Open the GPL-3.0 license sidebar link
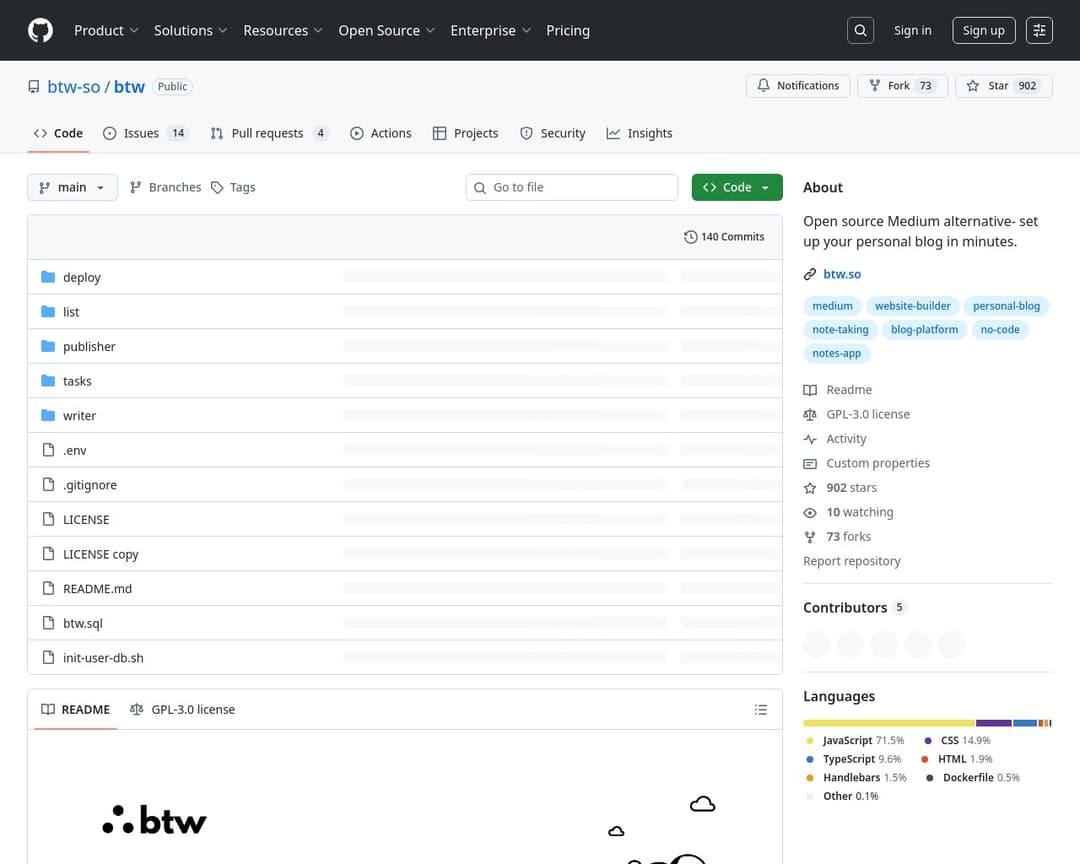 coord(867,414)
